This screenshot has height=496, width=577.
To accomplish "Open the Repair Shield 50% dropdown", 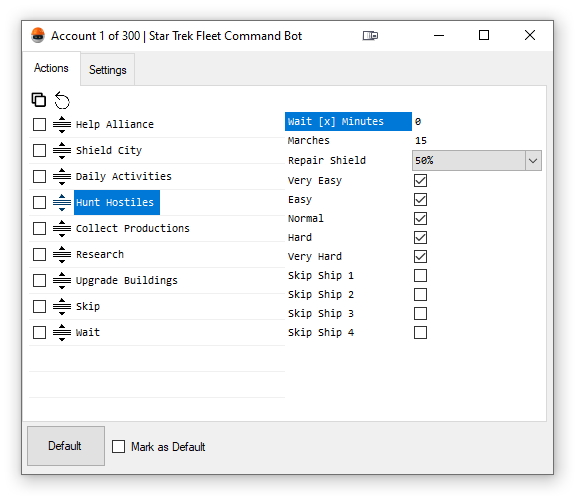I will (x=477, y=160).
